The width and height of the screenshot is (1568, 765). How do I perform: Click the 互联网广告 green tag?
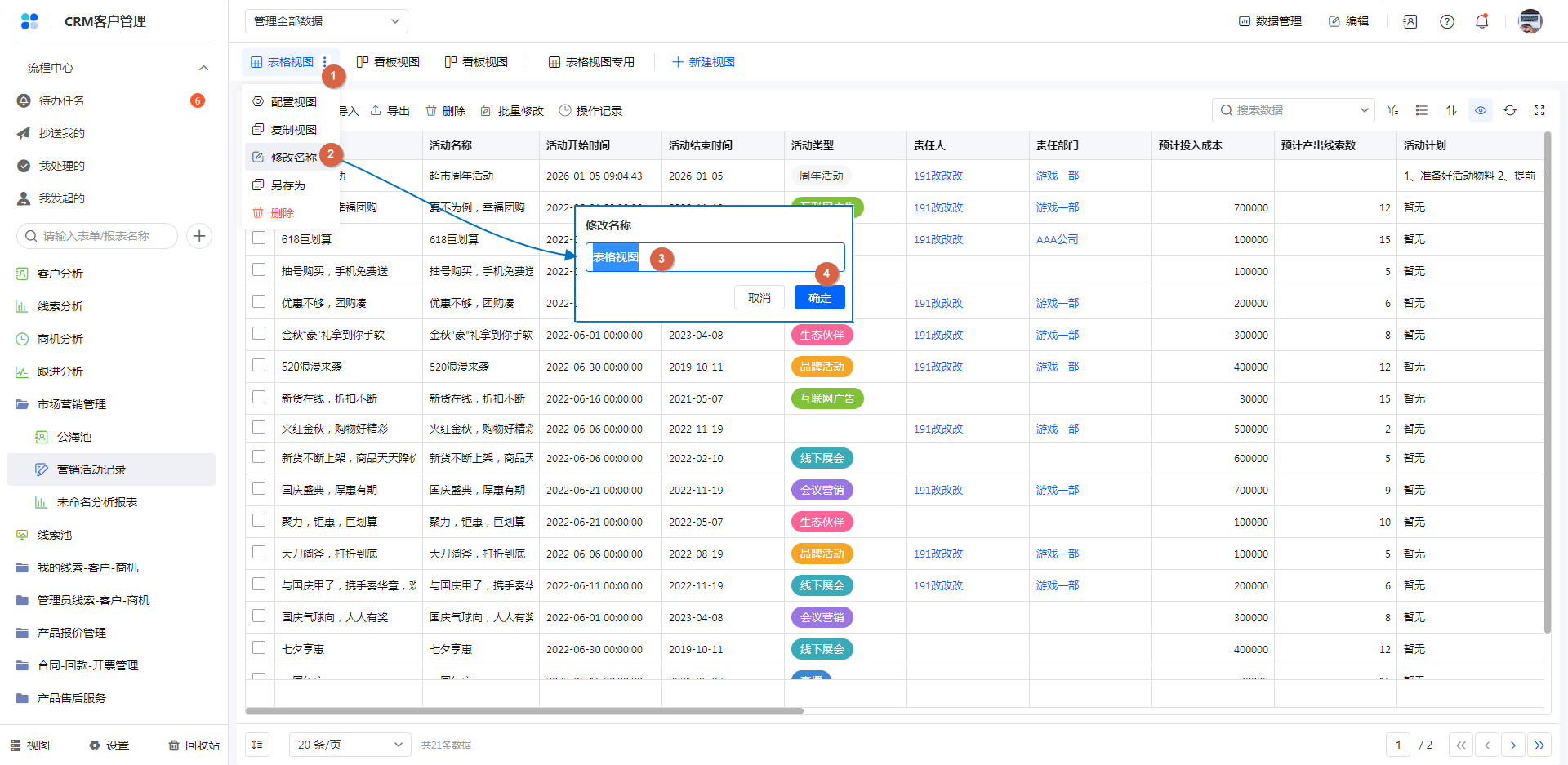coord(826,398)
